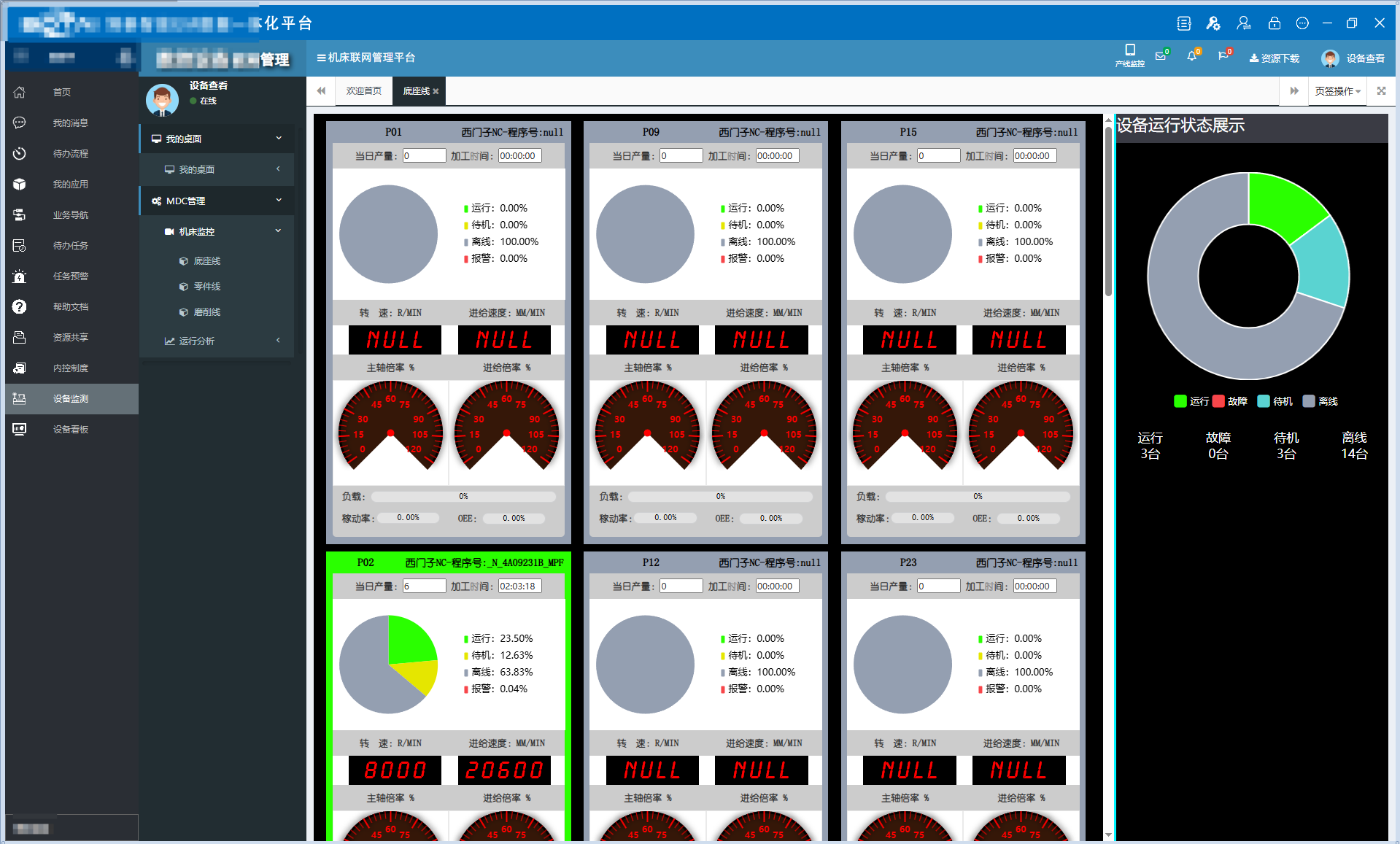
Task: Open 首页 home in left sidebar
Action: 62,93
